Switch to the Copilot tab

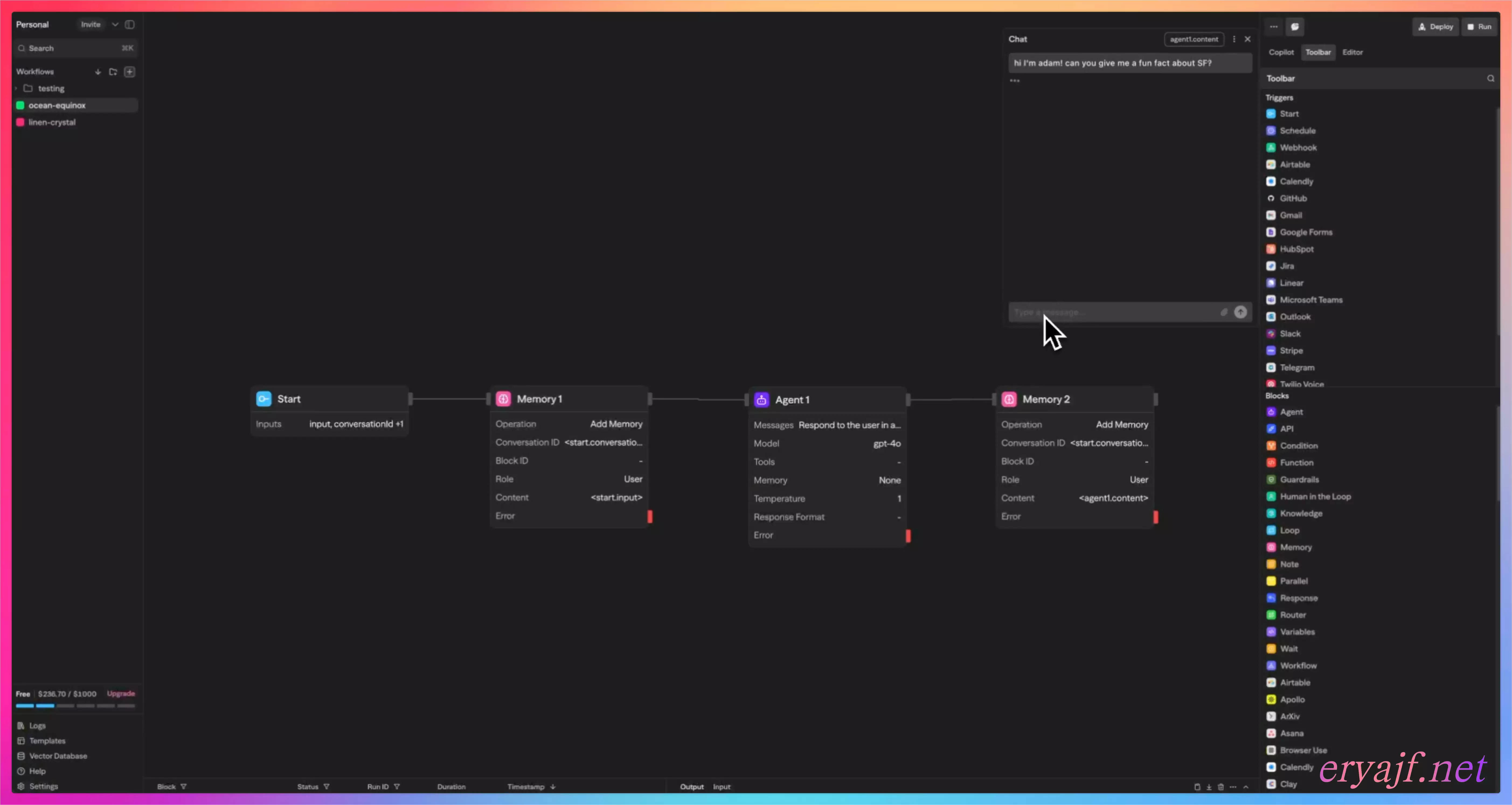tap(1281, 52)
